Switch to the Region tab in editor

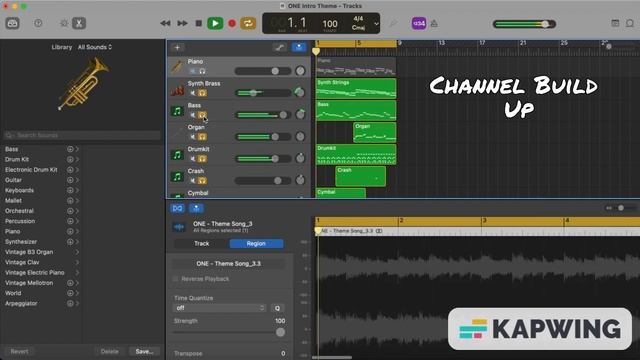click(256, 244)
